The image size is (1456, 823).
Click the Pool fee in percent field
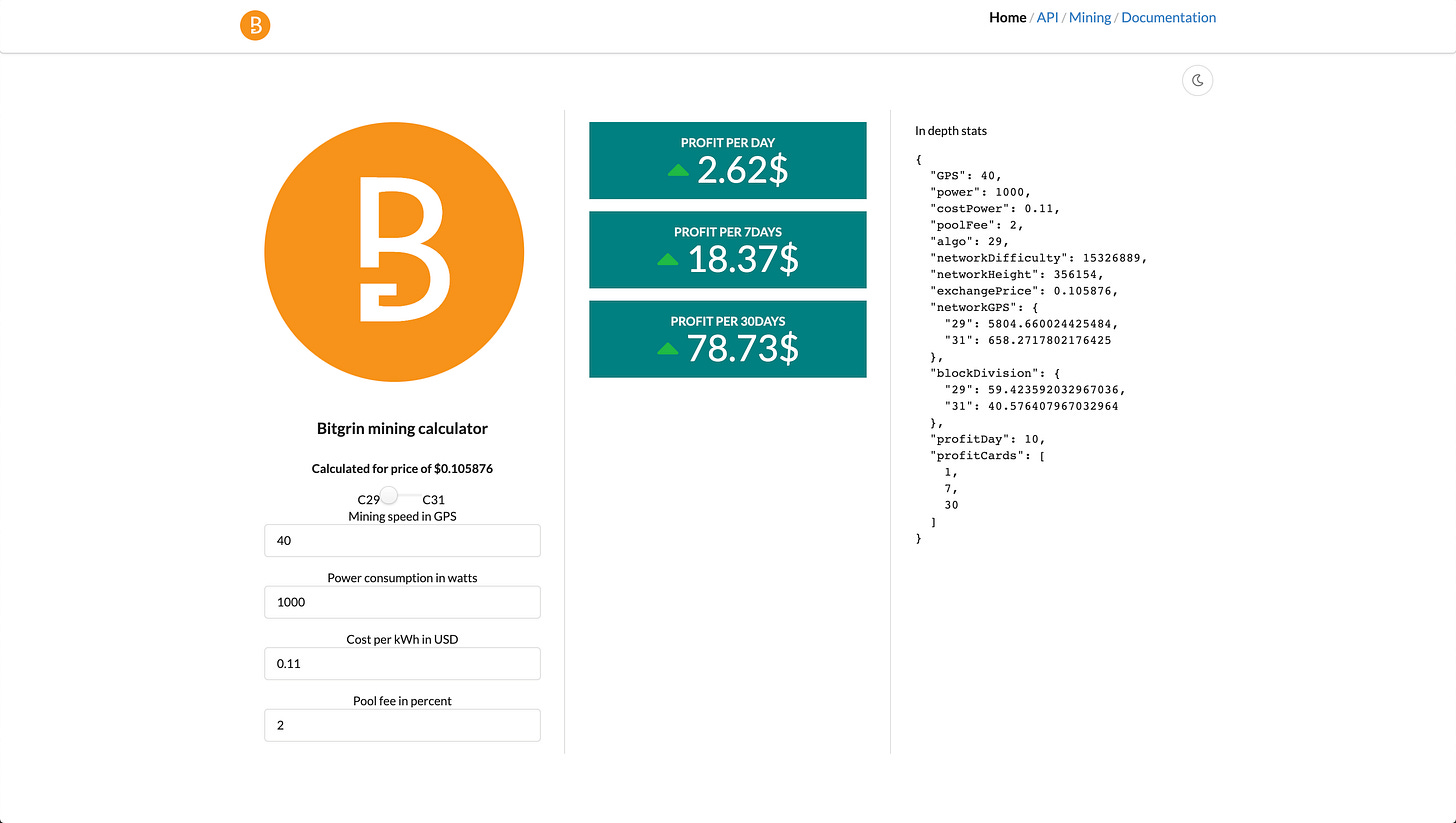[x=402, y=725]
